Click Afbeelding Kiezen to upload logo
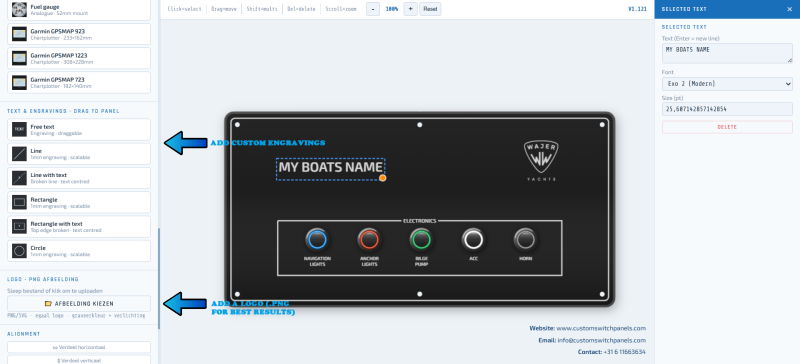Viewport: 800px width, 364px height. coord(79,304)
